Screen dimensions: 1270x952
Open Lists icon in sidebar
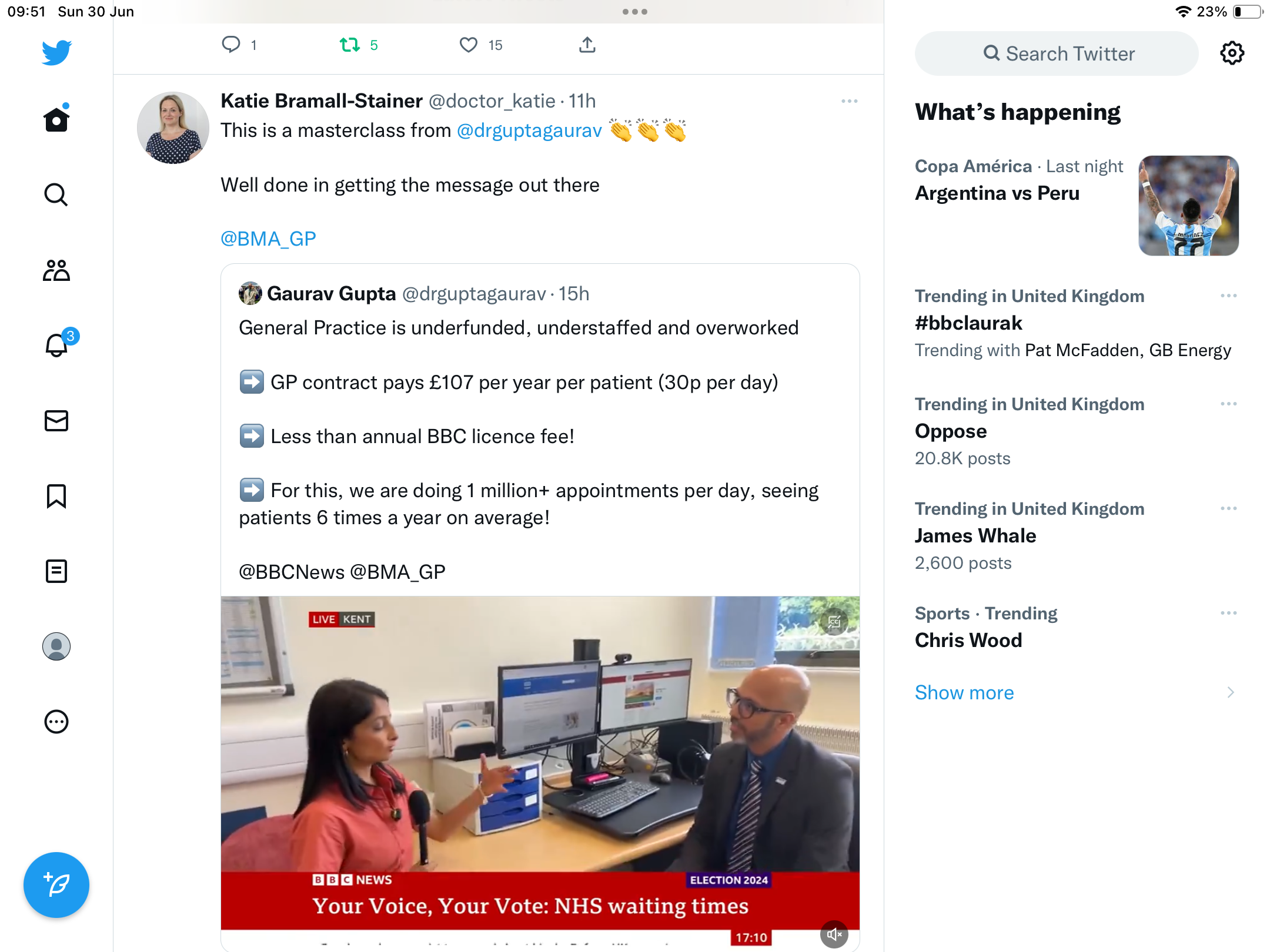(56, 571)
